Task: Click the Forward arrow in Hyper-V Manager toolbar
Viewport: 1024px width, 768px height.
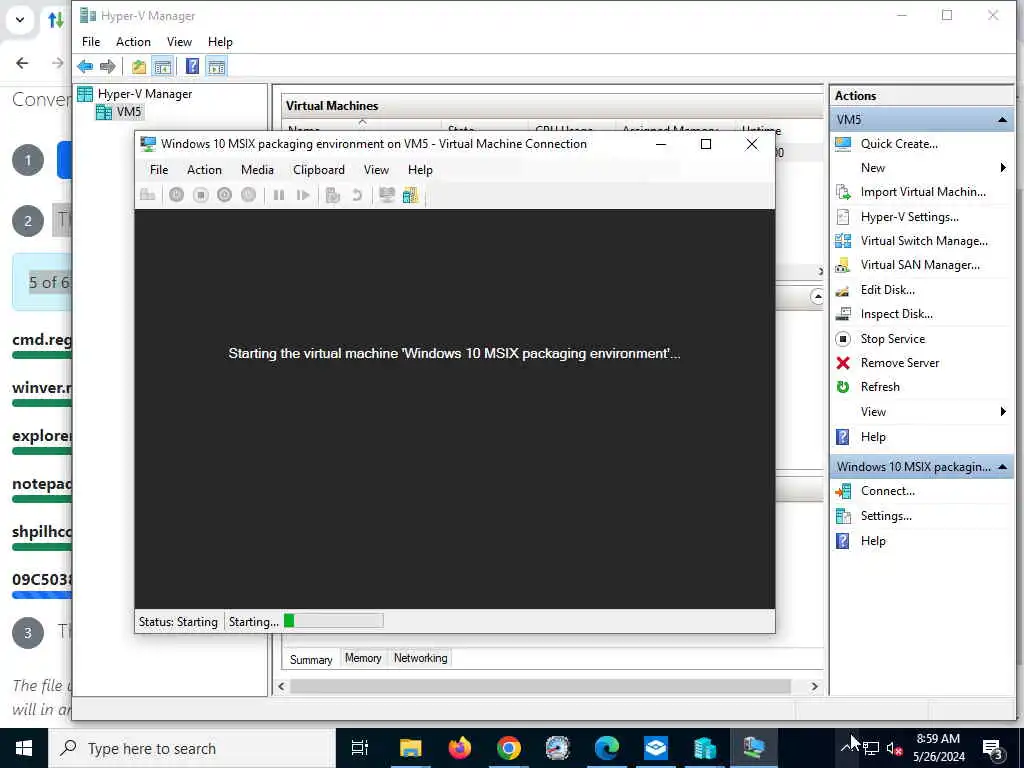Action: point(108,66)
